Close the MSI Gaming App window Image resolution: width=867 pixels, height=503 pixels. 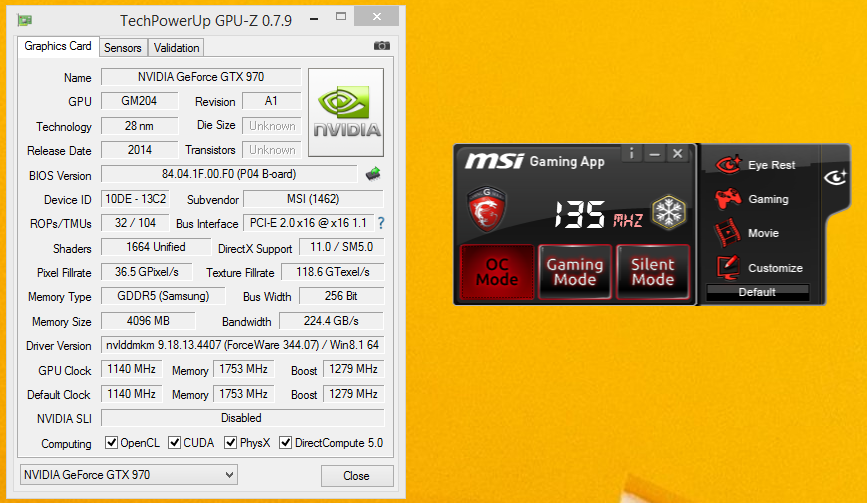coord(677,154)
